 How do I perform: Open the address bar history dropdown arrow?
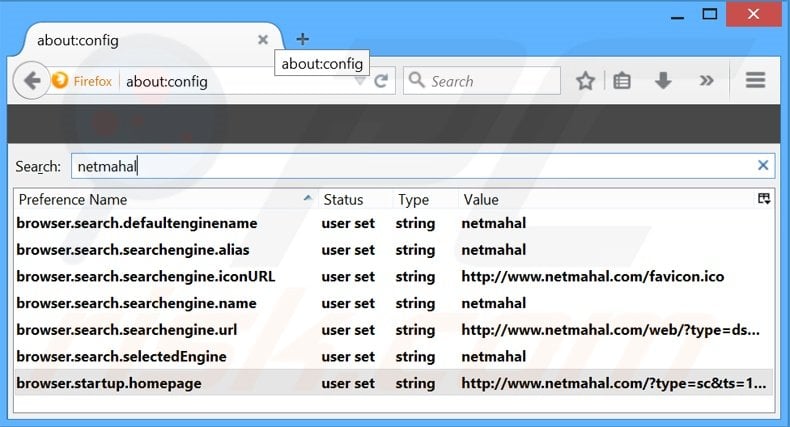tap(360, 81)
